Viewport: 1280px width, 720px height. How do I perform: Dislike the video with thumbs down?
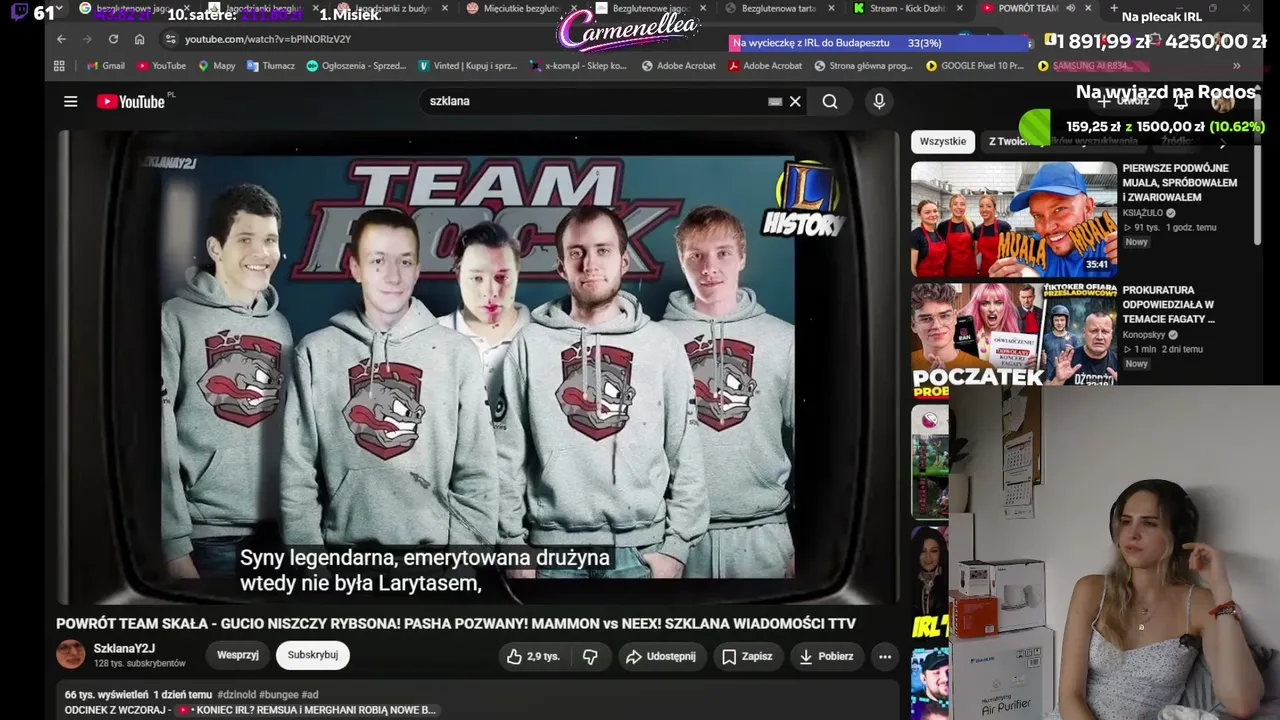(590, 656)
